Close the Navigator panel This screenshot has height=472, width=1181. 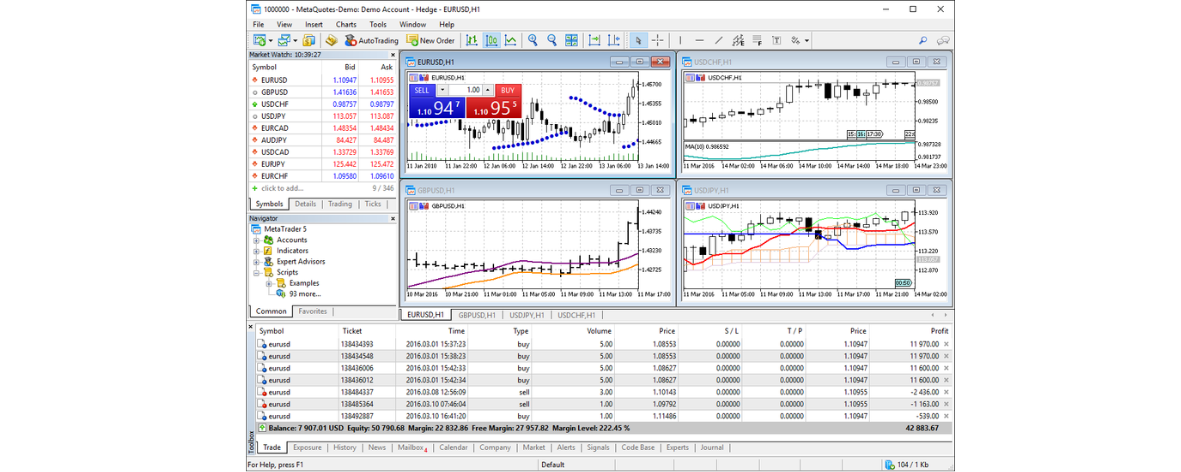coord(392,218)
